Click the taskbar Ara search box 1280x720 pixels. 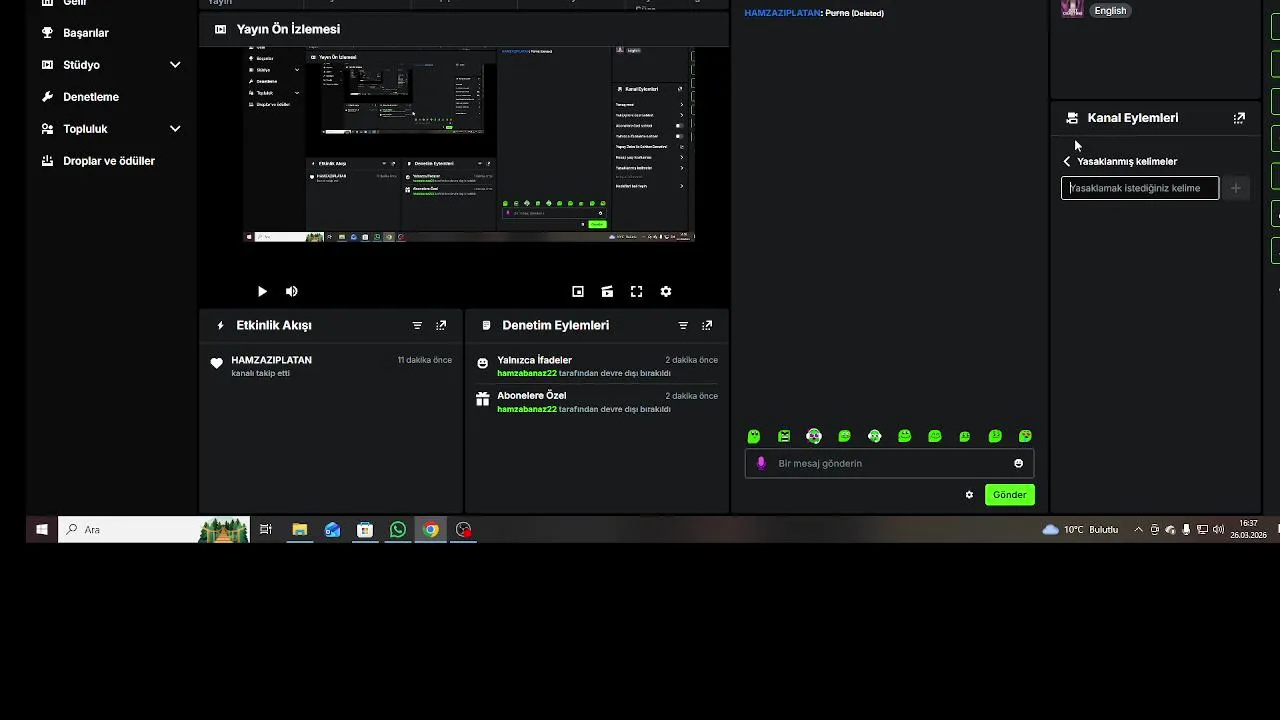click(x=154, y=530)
